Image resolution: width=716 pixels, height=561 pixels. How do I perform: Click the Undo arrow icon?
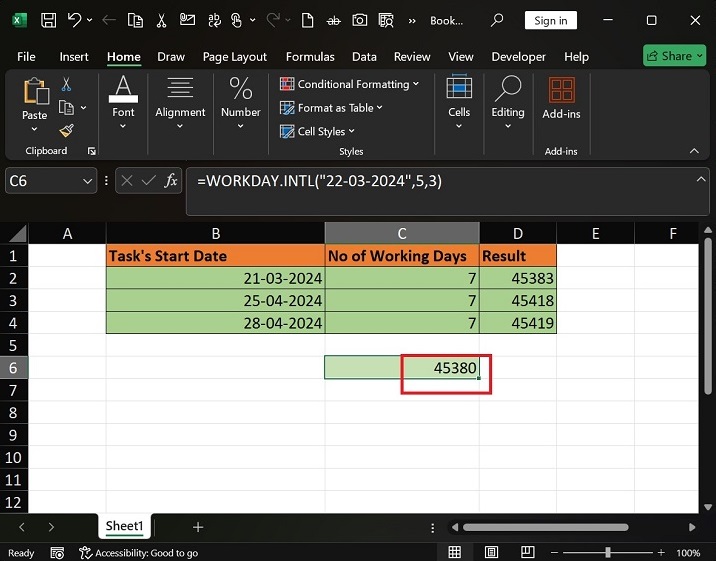pos(74,20)
